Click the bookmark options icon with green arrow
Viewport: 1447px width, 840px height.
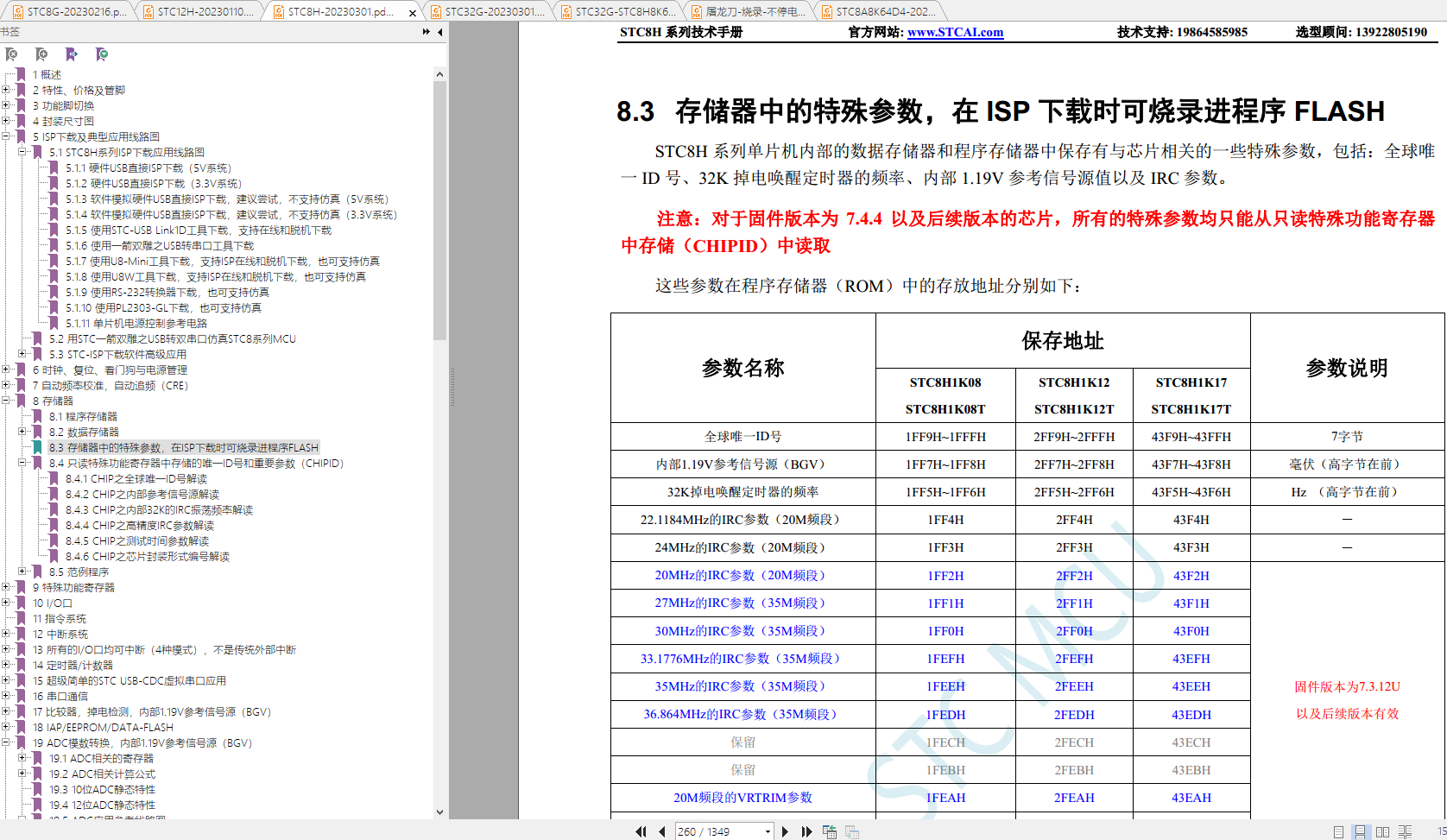click(x=102, y=54)
